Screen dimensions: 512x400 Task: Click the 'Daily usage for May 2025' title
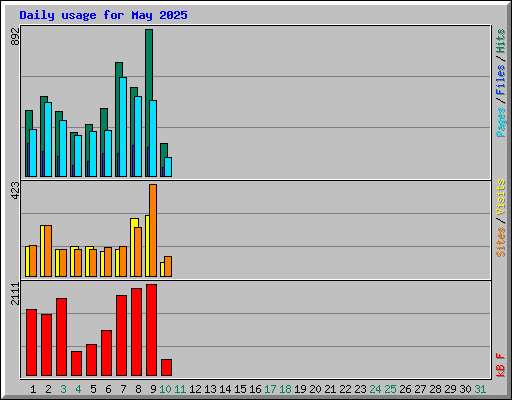[103, 15]
